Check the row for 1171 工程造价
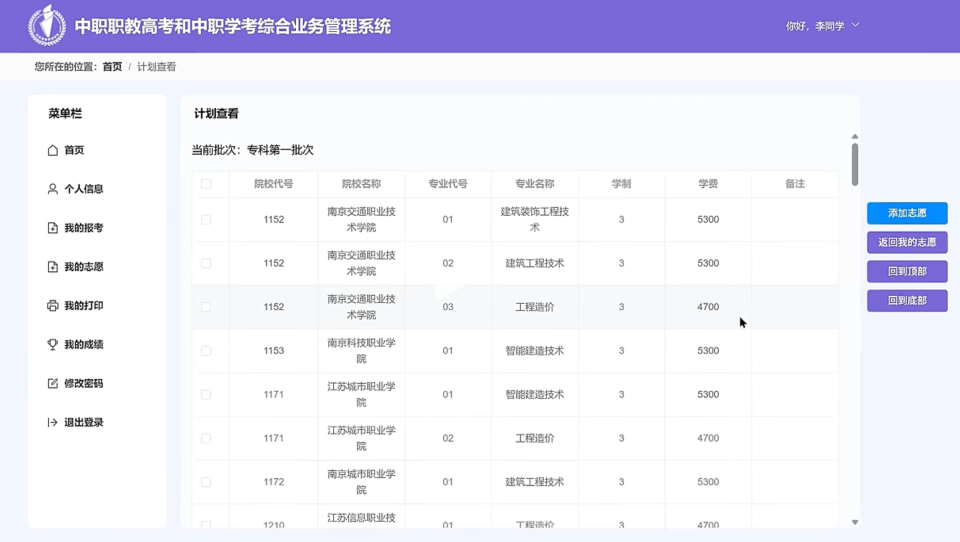 point(206,438)
